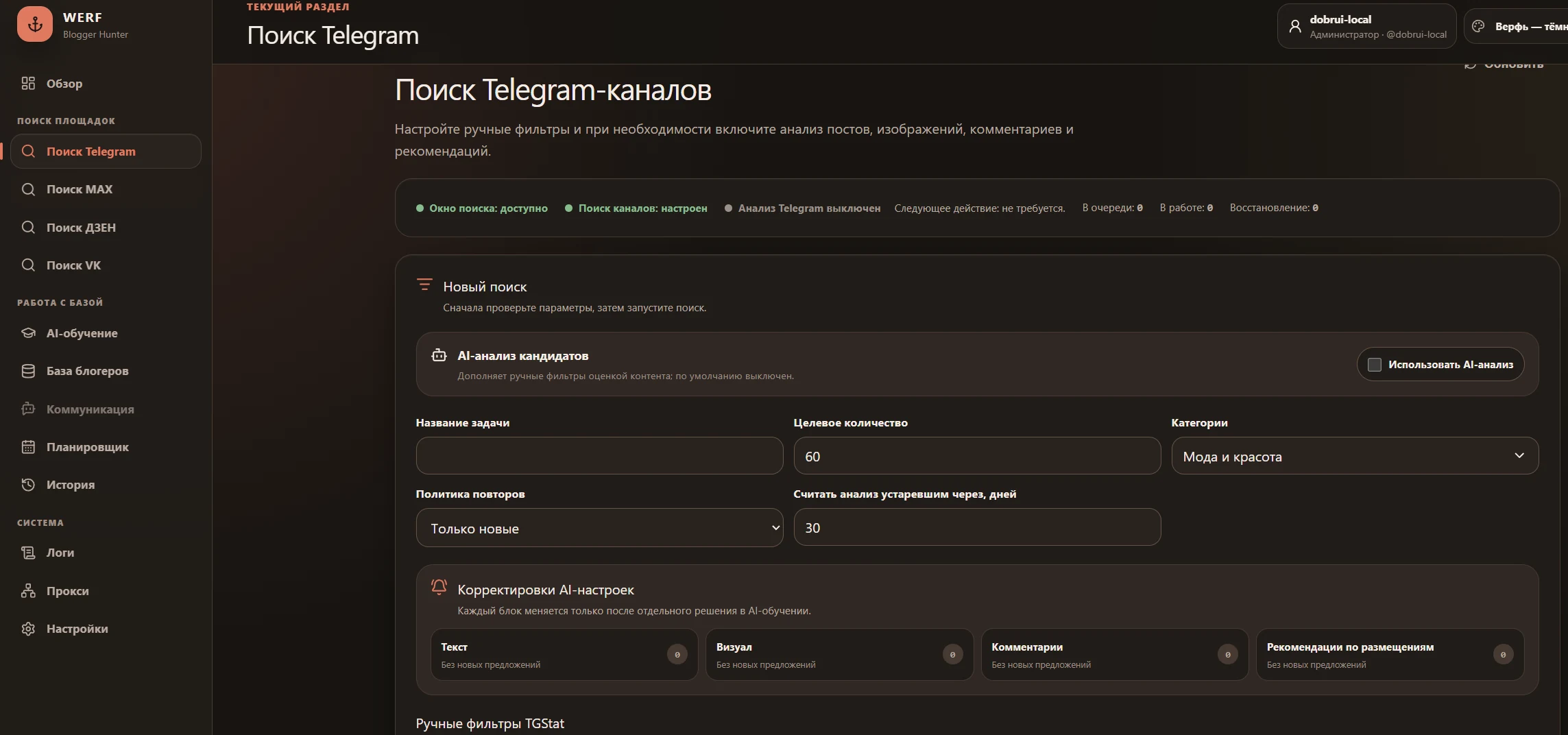This screenshot has width=1568, height=735.
Task: Click the Настройки gear icon
Action: [x=28, y=629]
